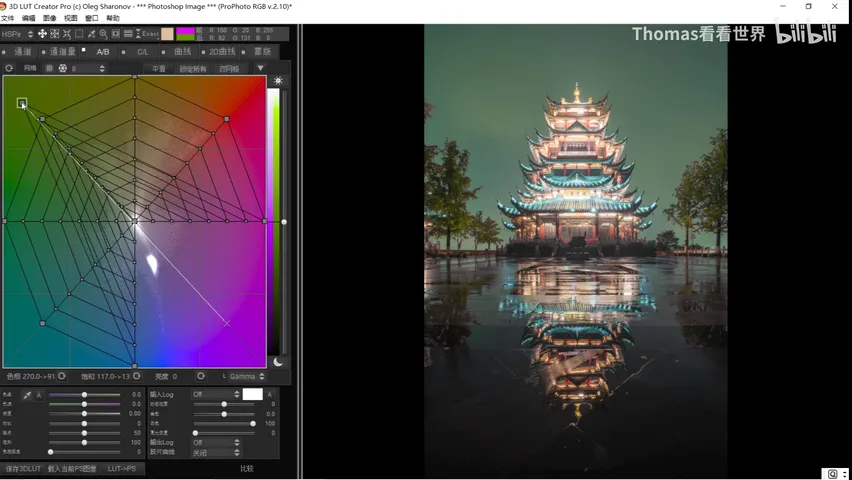Click the 平滑 smooth button
This screenshot has height=480, width=852.
159,68
